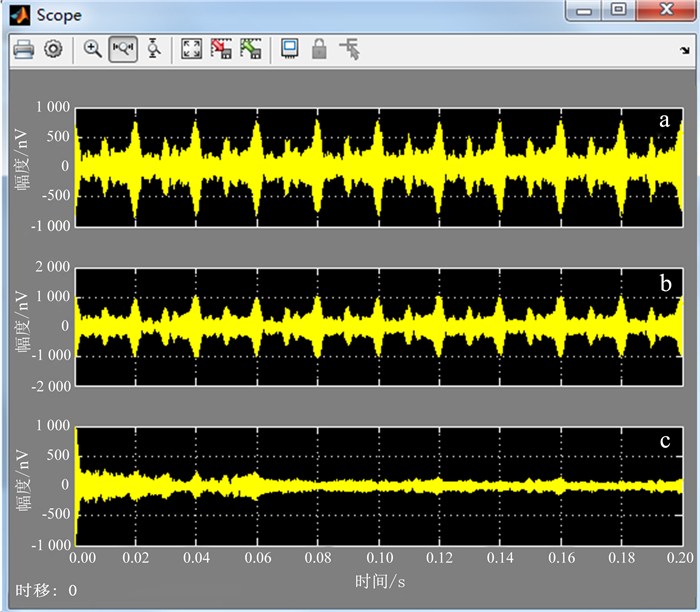The height and width of the screenshot is (612, 700).
Task: Minimize the Scope window
Action: (584, 11)
